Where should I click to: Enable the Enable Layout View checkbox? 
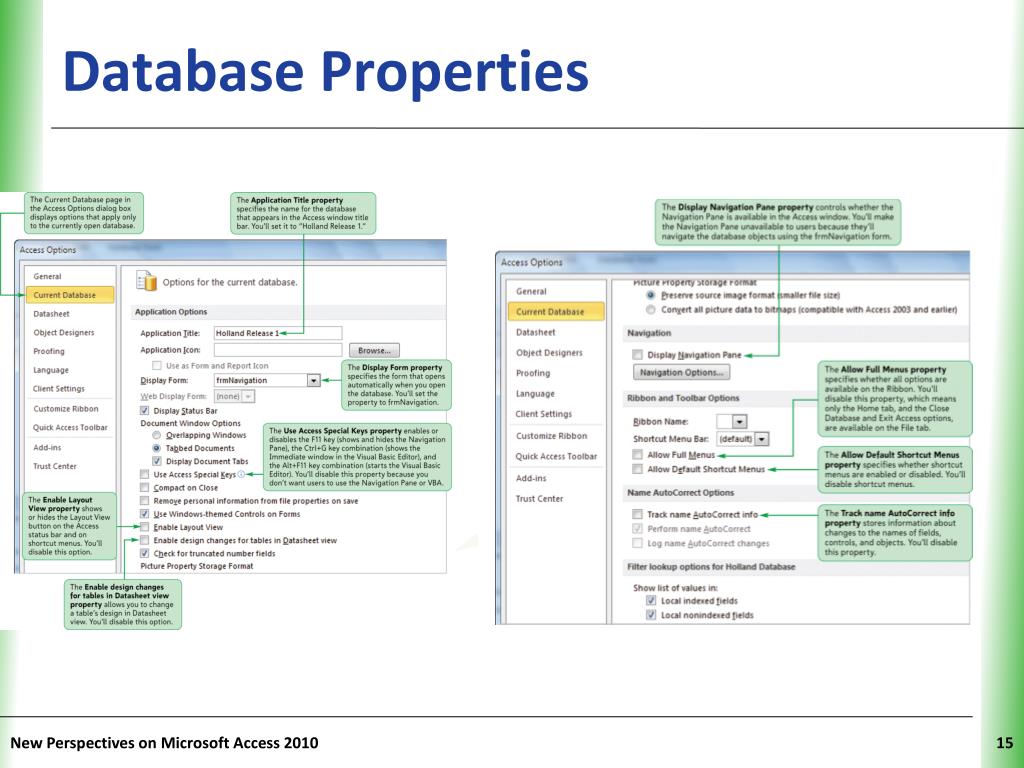pos(144,527)
